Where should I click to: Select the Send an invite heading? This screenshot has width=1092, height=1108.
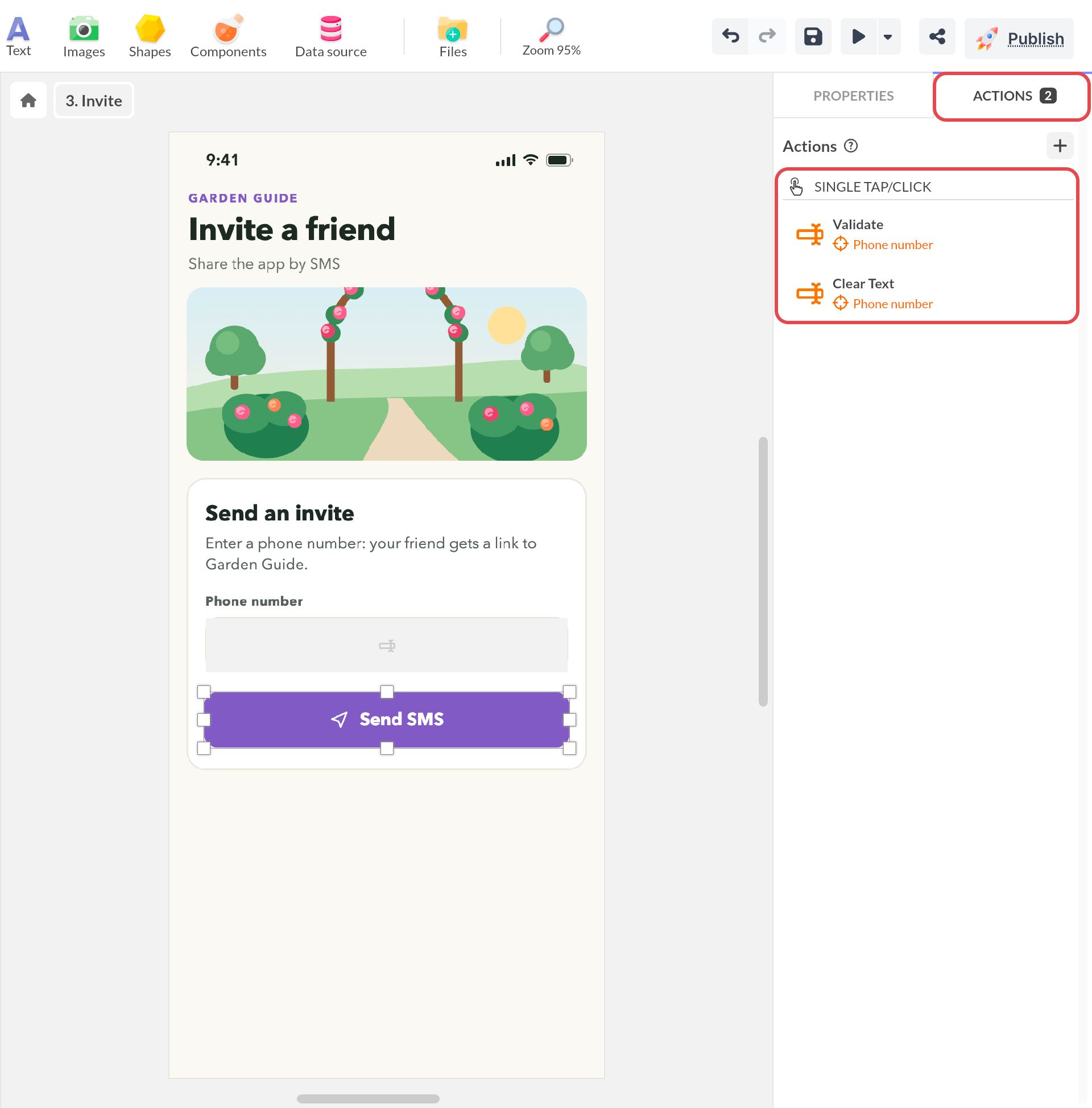(x=279, y=512)
